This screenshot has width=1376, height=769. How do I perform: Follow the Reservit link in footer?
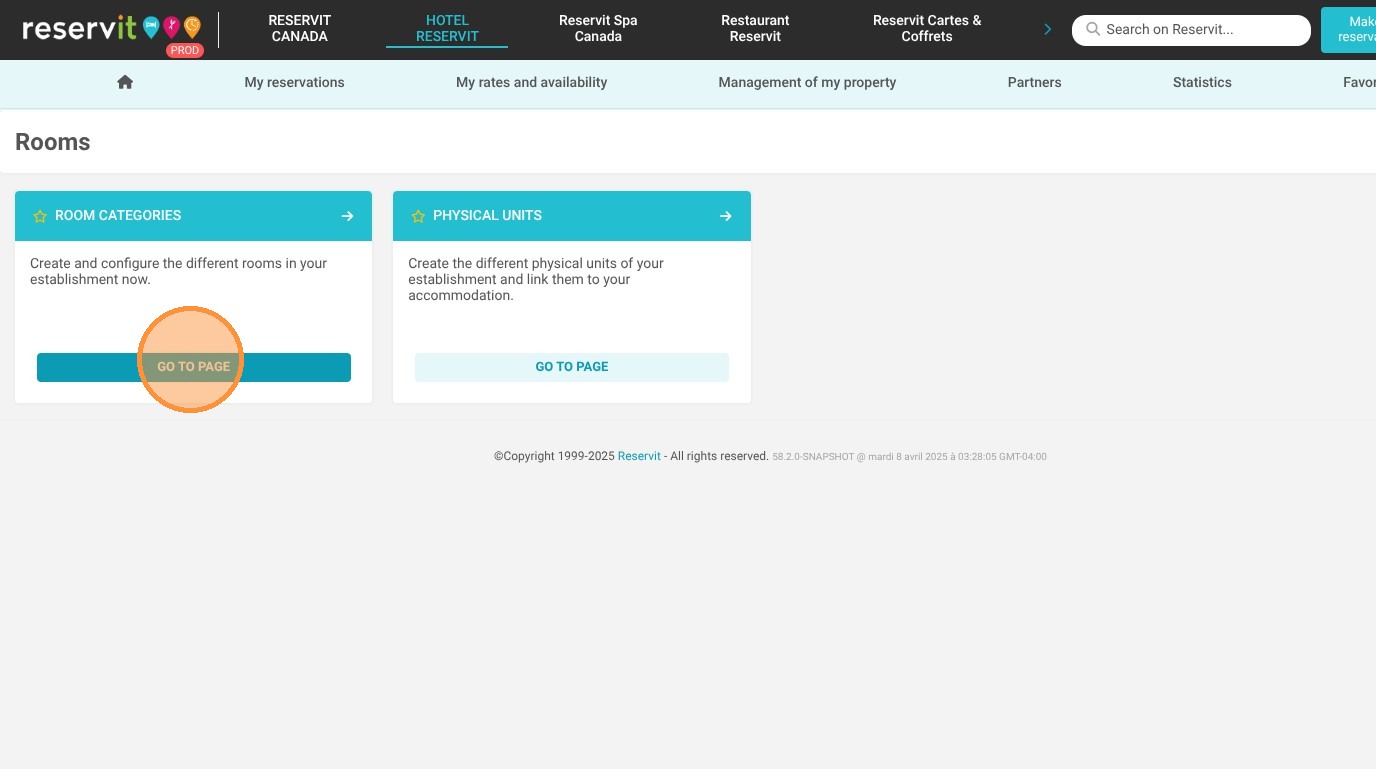[639, 456]
